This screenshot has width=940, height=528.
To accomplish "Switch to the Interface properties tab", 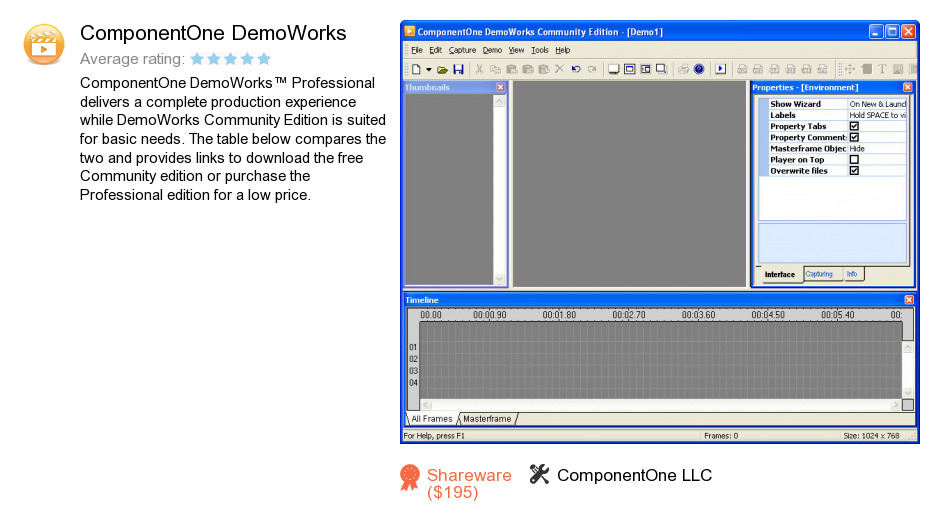I will [x=779, y=274].
